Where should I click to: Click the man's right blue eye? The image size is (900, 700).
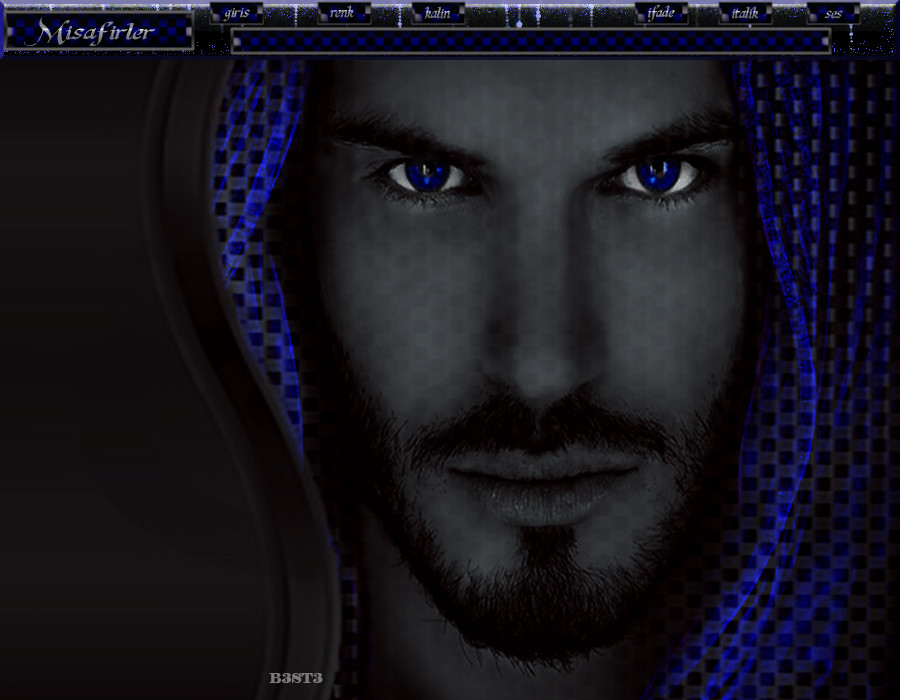(x=660, y=177)
